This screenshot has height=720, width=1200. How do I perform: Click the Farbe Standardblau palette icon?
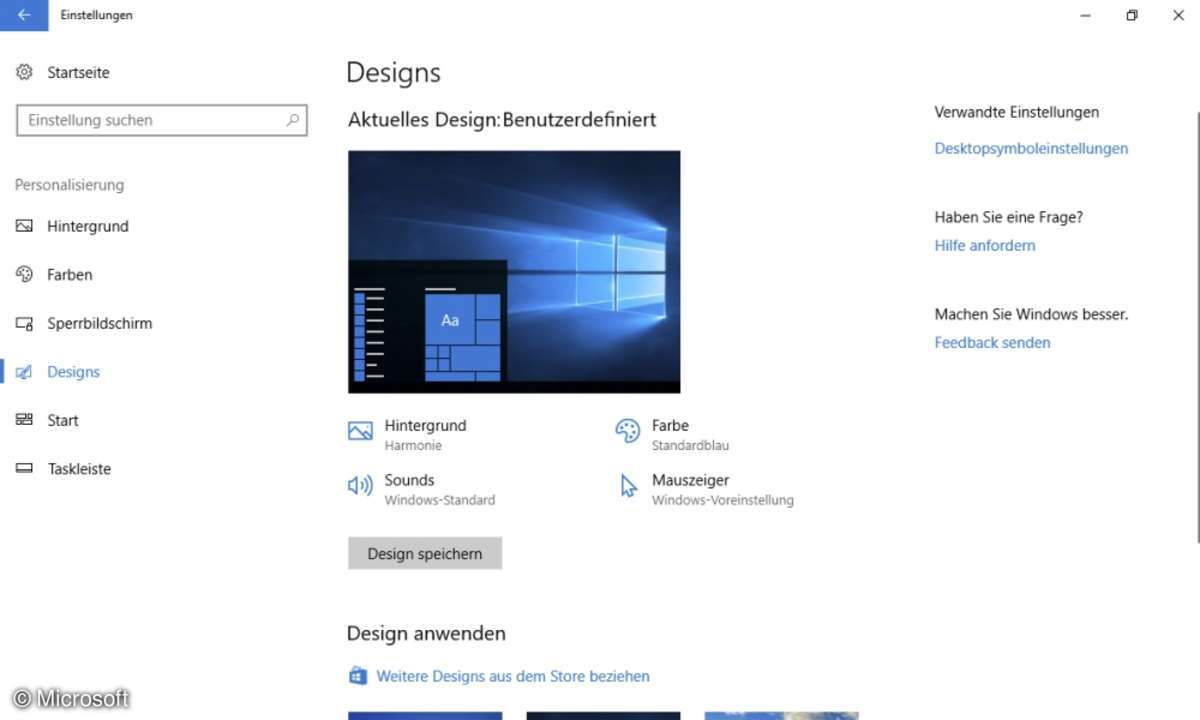(x=627, y=431)
